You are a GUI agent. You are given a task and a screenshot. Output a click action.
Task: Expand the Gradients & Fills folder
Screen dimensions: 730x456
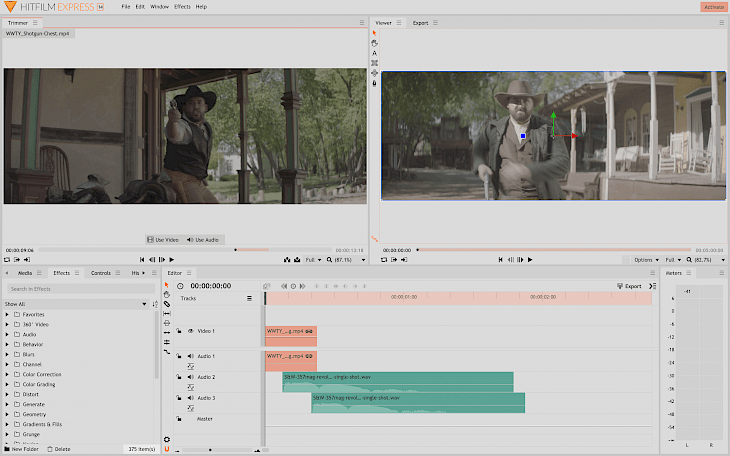[7, 424]
